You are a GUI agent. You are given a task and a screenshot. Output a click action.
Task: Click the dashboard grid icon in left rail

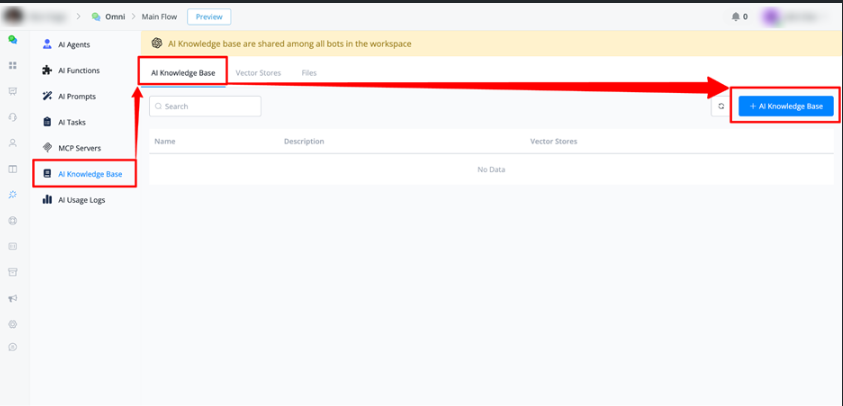[13, 66]
